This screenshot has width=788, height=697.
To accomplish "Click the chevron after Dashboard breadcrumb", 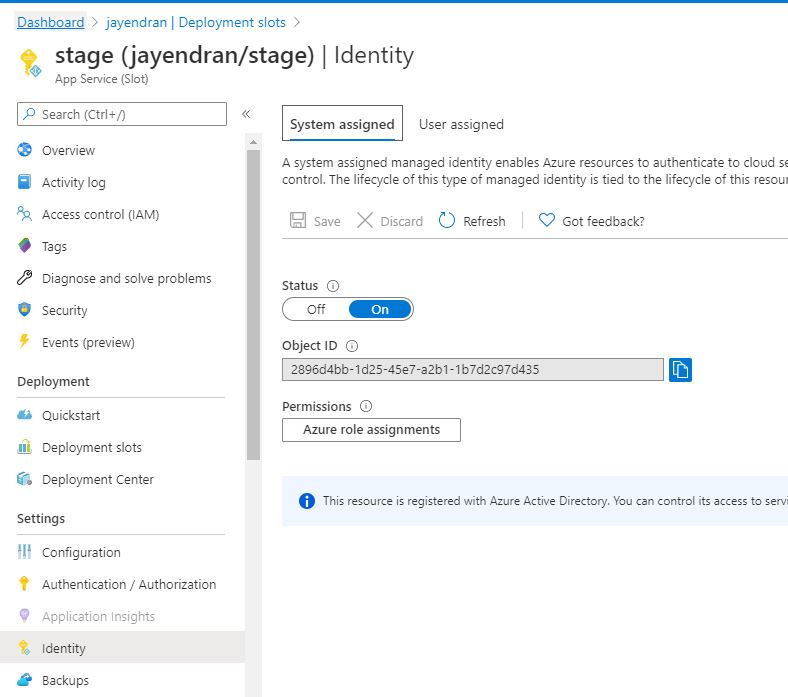I will pos(94,23).
